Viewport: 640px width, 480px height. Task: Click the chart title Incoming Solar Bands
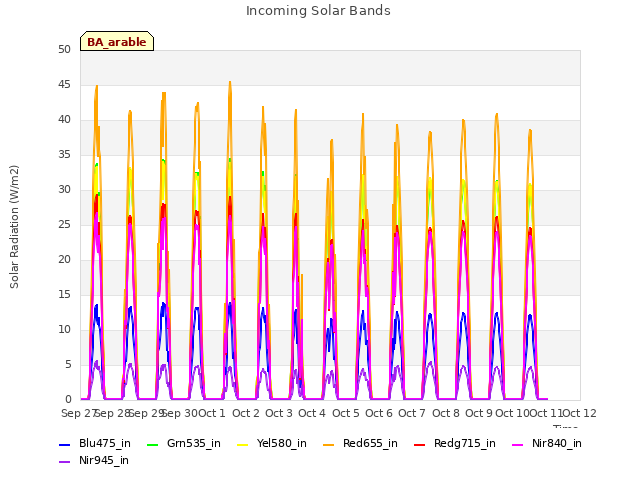pos(318,11)
